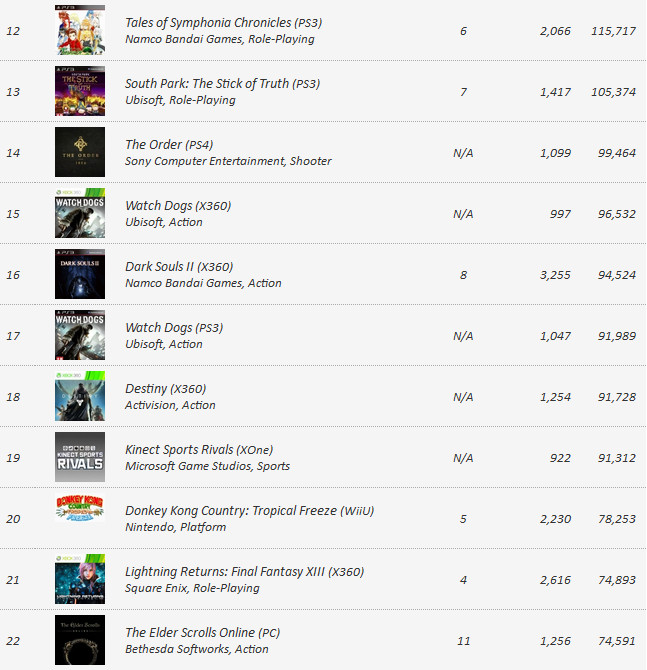Screen dimensions: 647x670
Task: Open Tales of Symphonia Chronicles title link
Action: (224, 23)
